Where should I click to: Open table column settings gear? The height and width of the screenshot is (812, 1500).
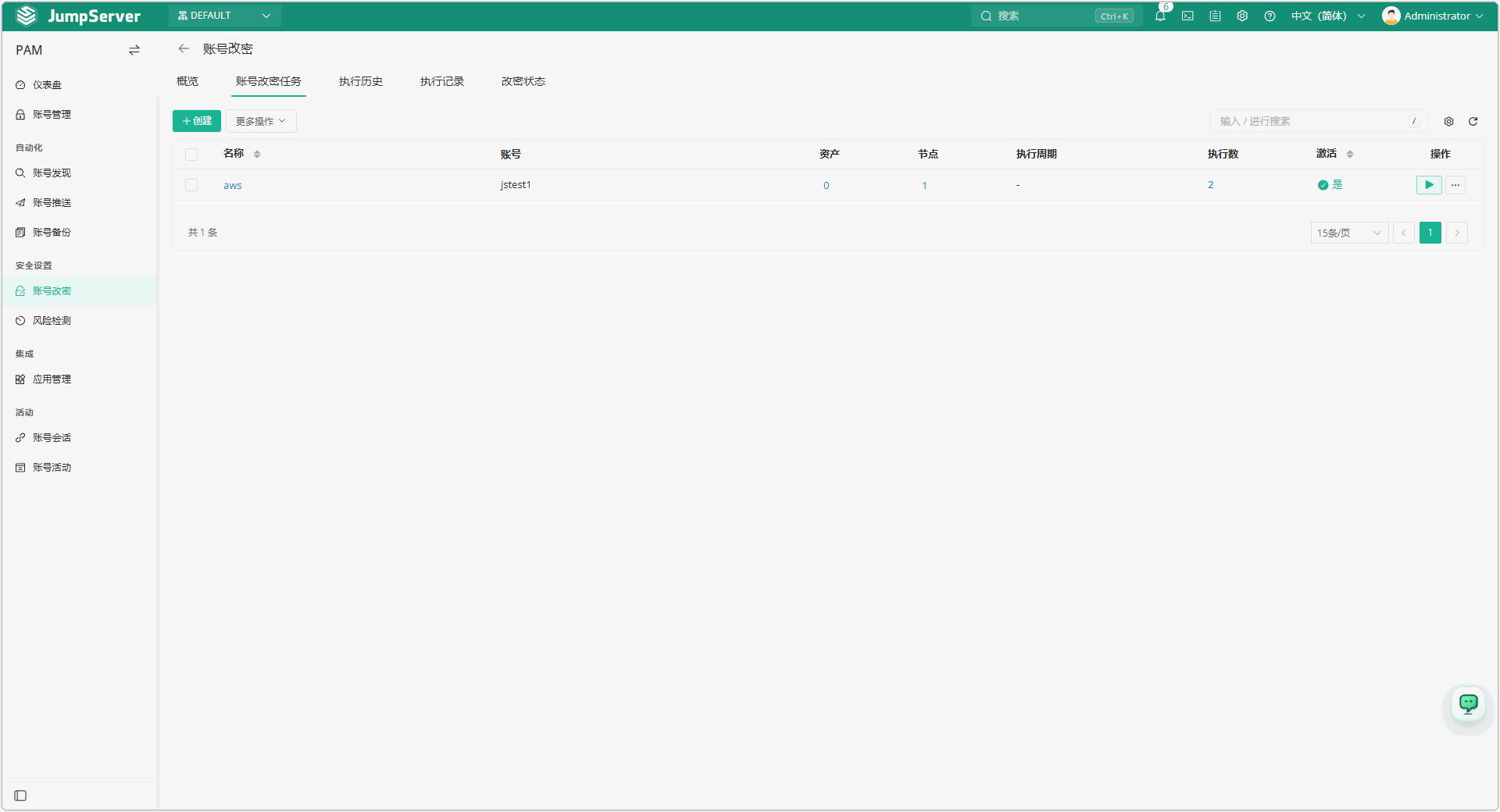pos(1448,121)
